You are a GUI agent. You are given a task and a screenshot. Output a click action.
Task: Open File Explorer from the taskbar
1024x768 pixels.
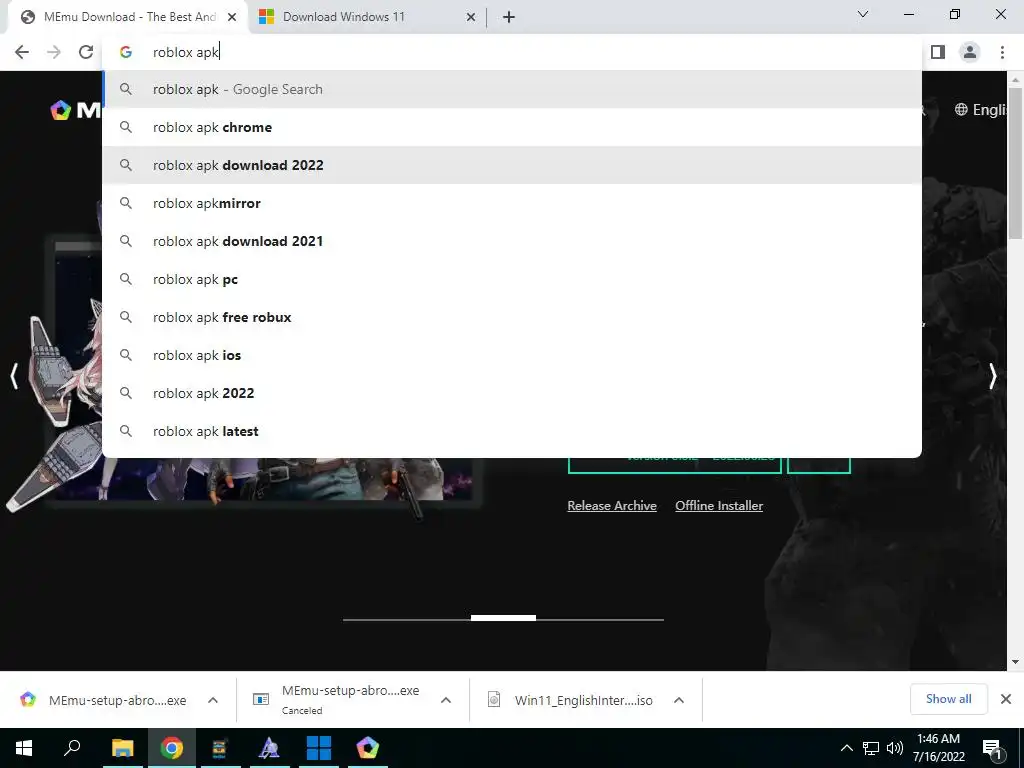point(122,748)
